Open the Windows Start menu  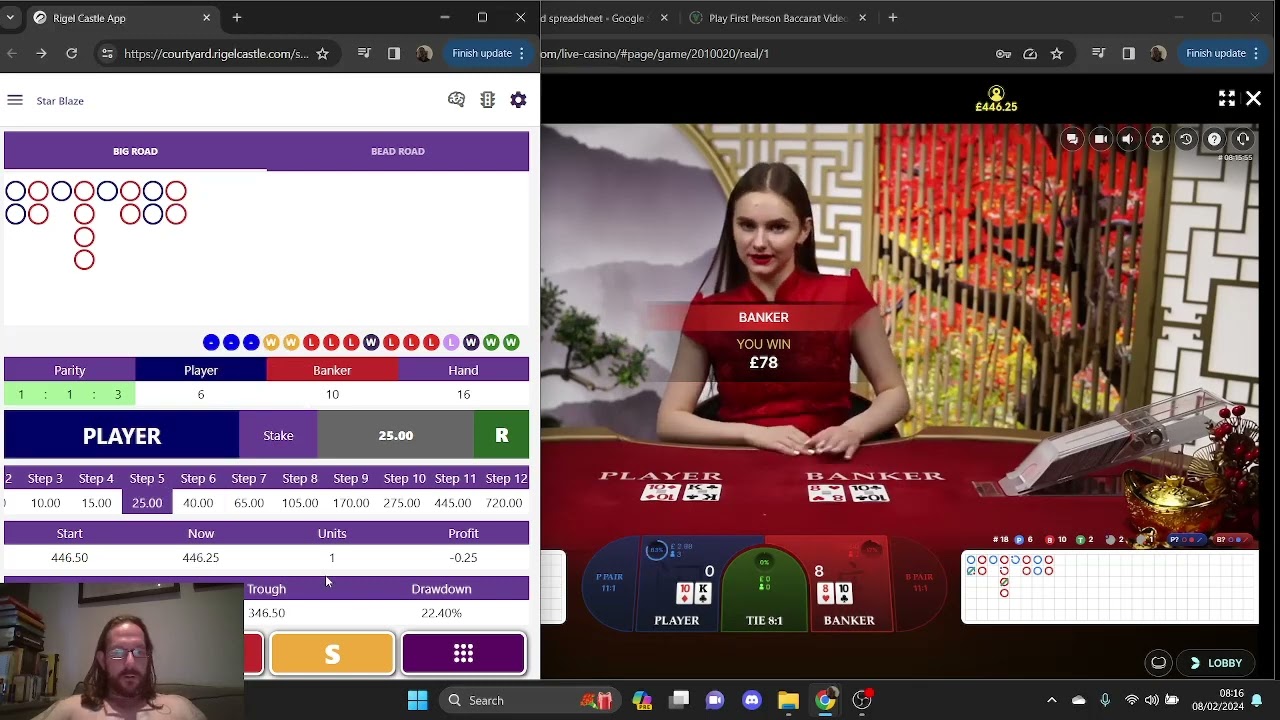click(x=418, y=700)
